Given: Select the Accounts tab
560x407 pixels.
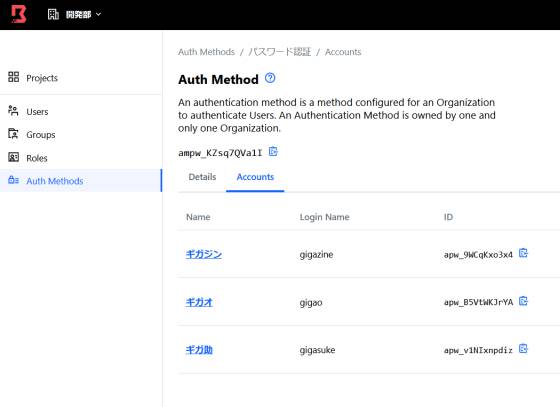Looking at the screenshot, I should tap(255, 177).
